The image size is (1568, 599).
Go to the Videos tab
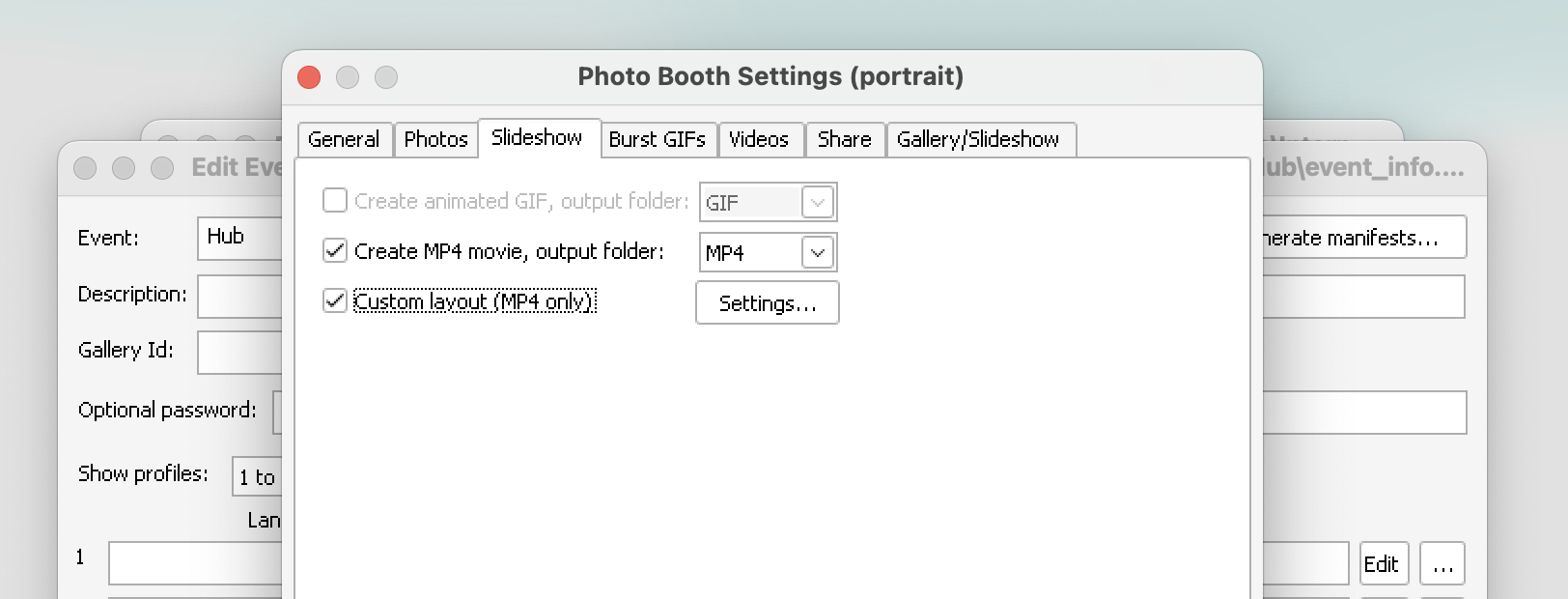(759, 140)
